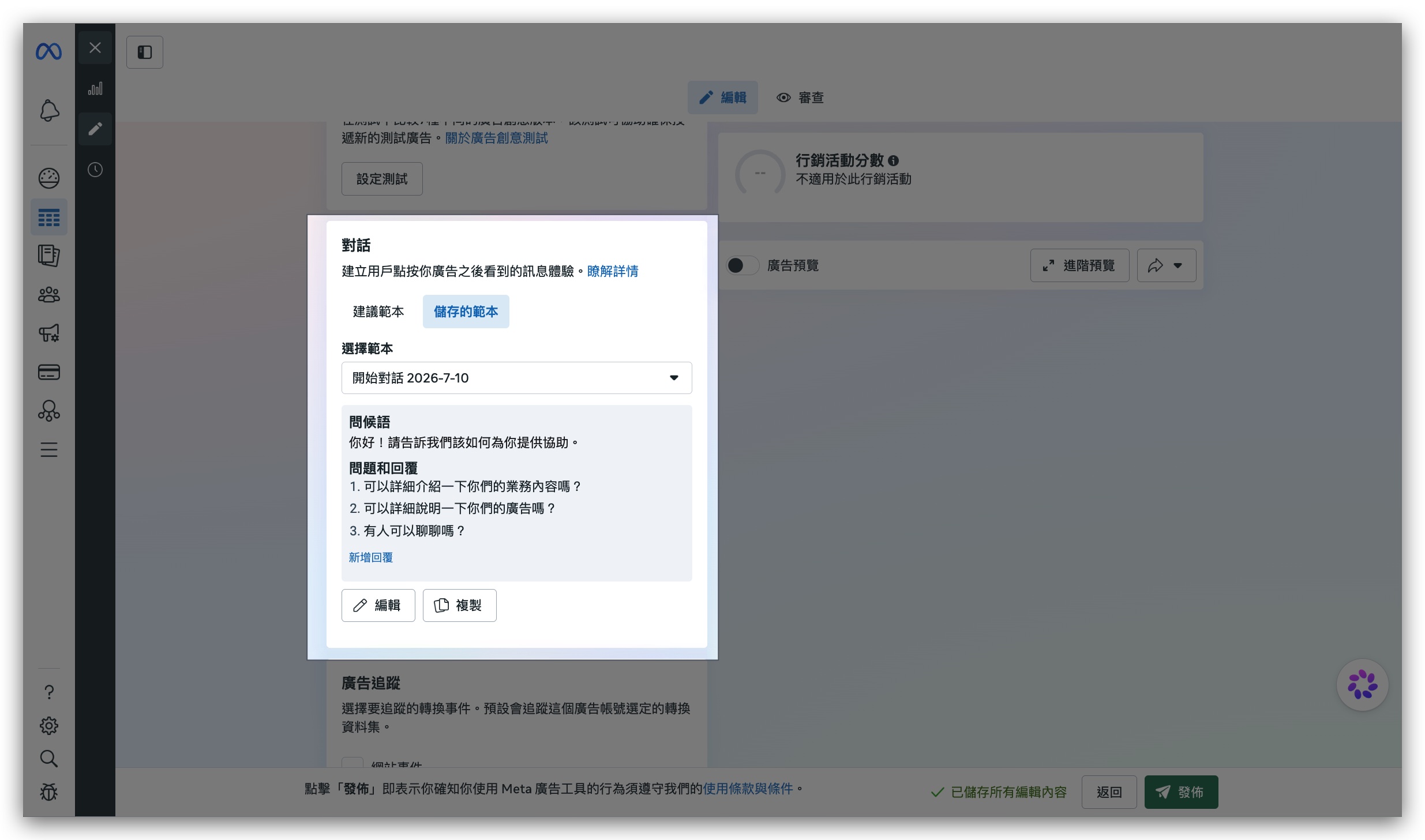Click the 複製 button

(x=459, y=605)
